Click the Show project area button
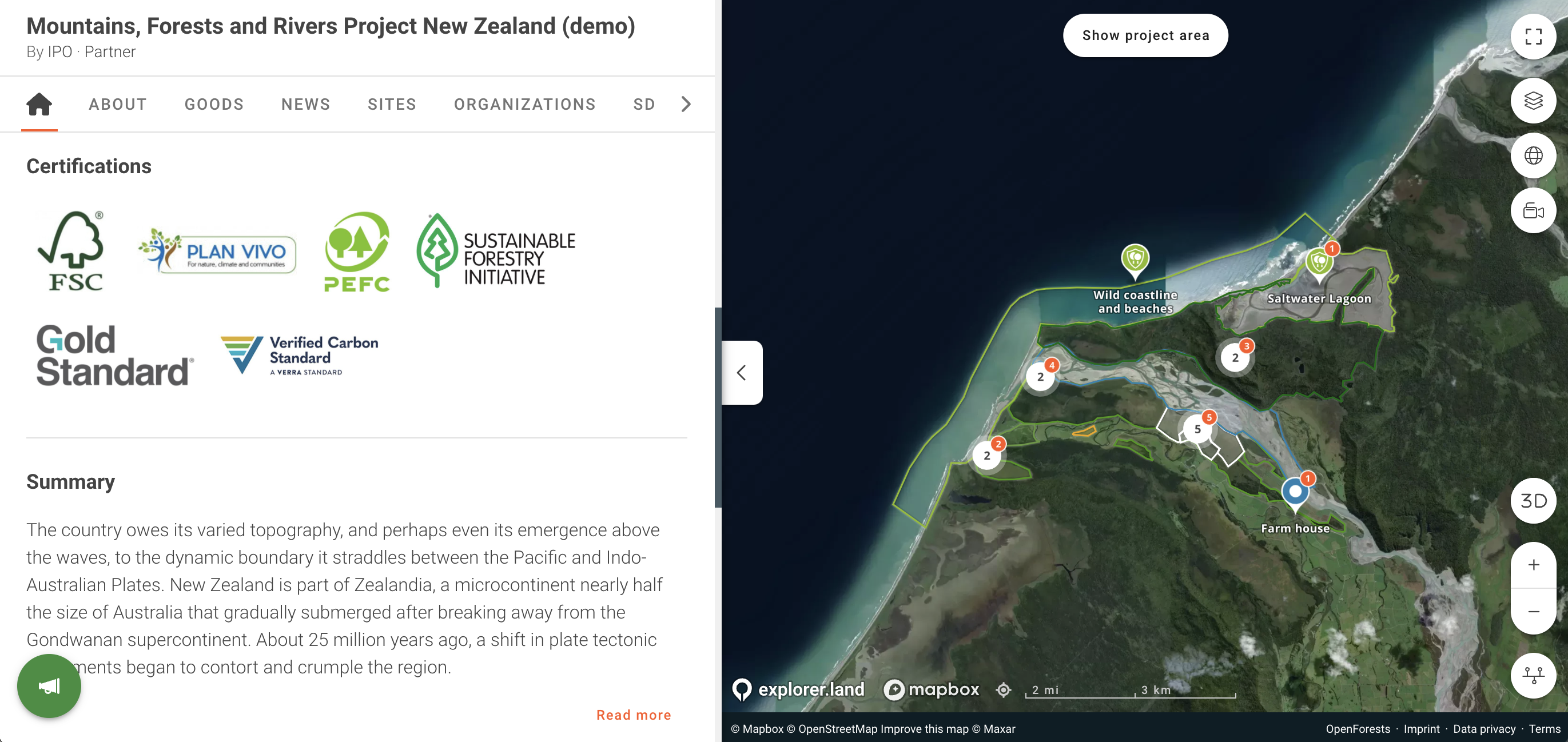The image size is (1568, 742). 1145,35
